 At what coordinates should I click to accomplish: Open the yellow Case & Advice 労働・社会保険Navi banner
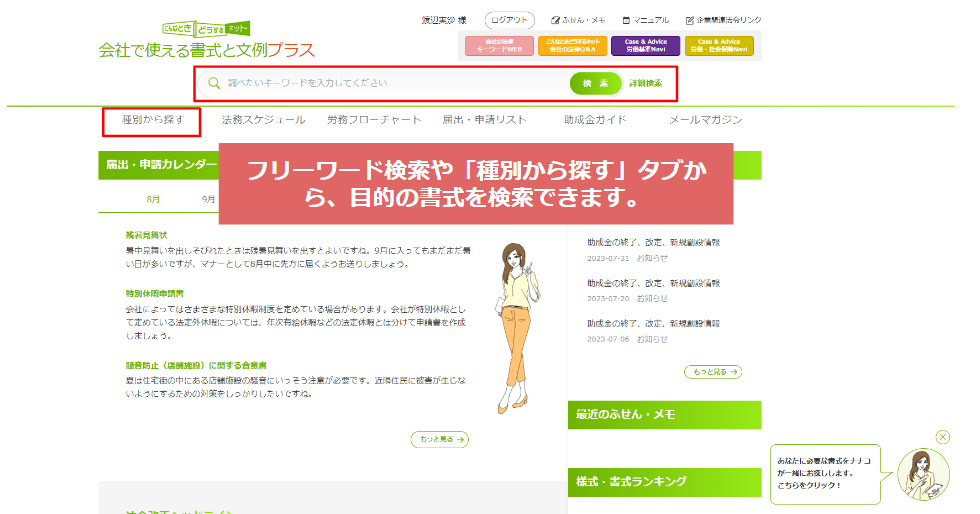tap(719, 45)
